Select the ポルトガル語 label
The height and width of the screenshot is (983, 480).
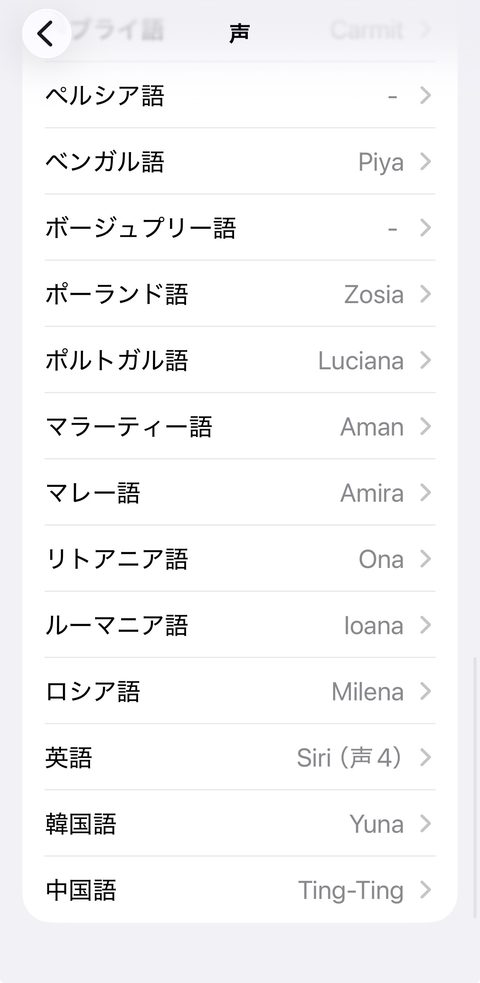pos(117,361)
